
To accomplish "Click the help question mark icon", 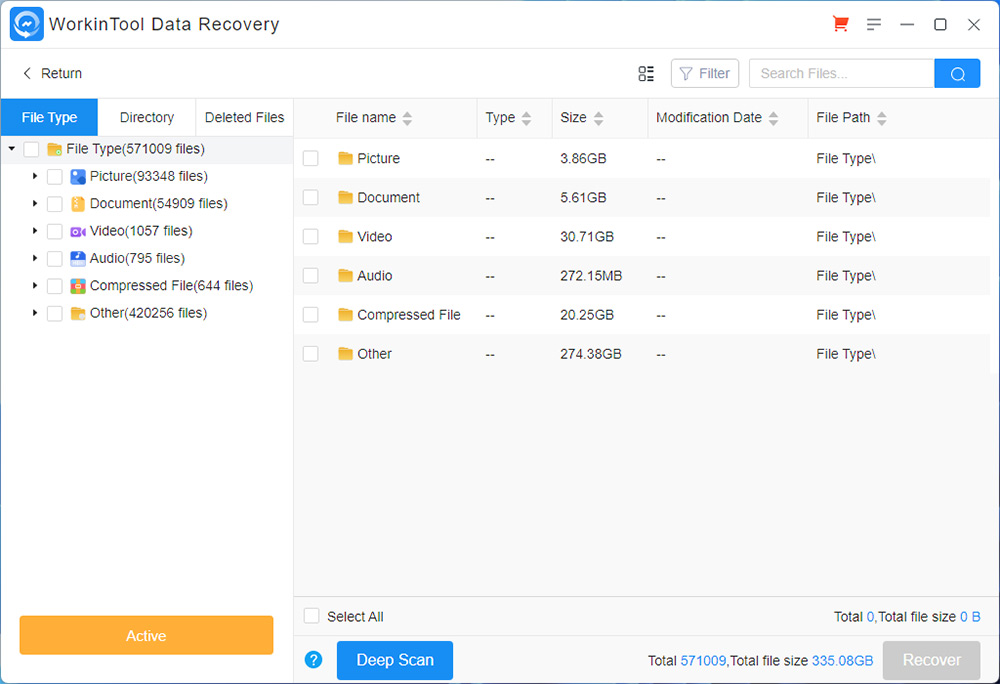I will 313,660.
